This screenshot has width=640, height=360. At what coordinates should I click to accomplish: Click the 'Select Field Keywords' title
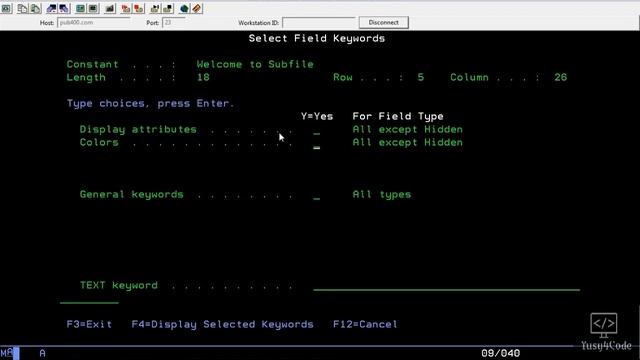(317, 38)
